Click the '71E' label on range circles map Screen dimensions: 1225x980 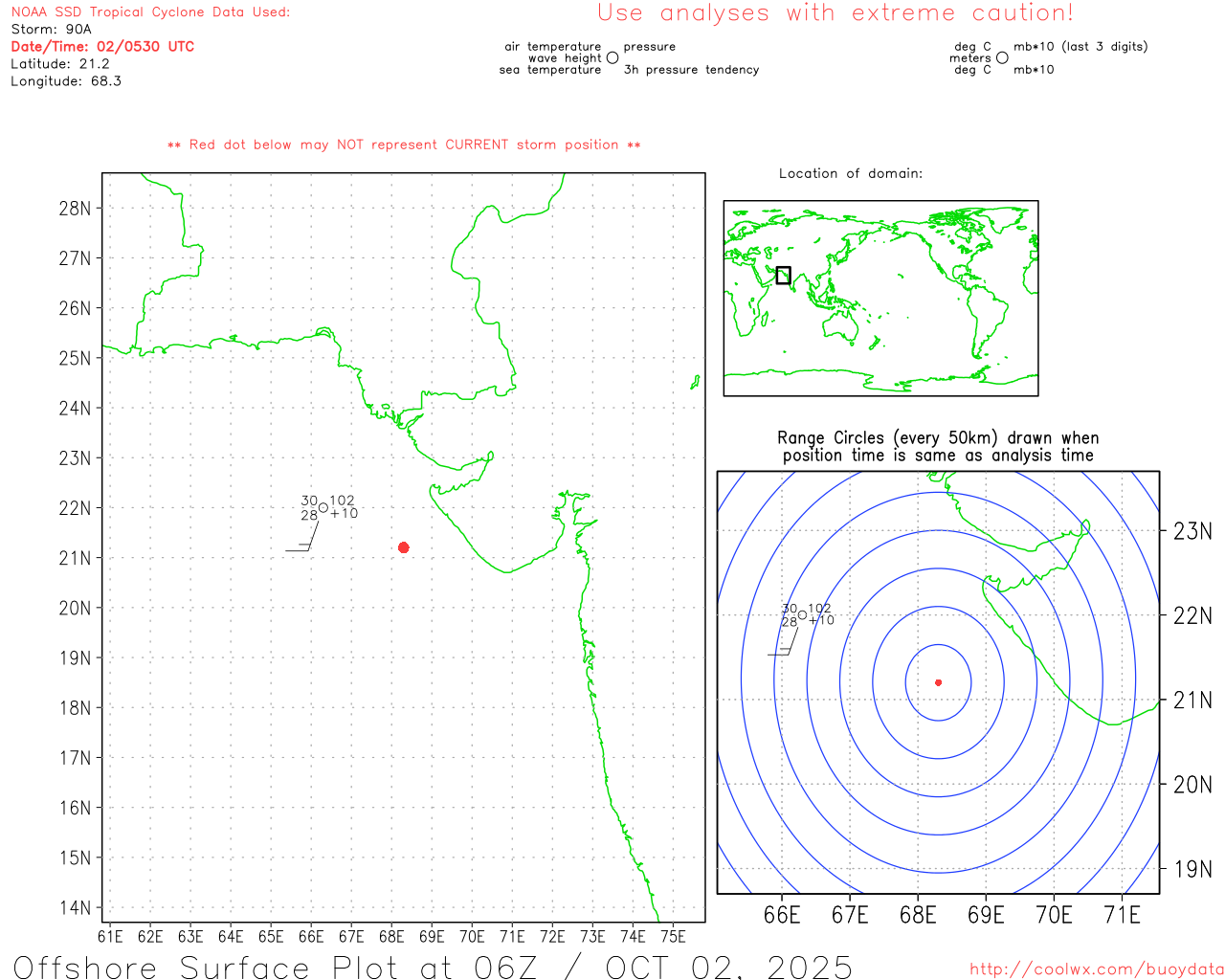coord(1122,915)
